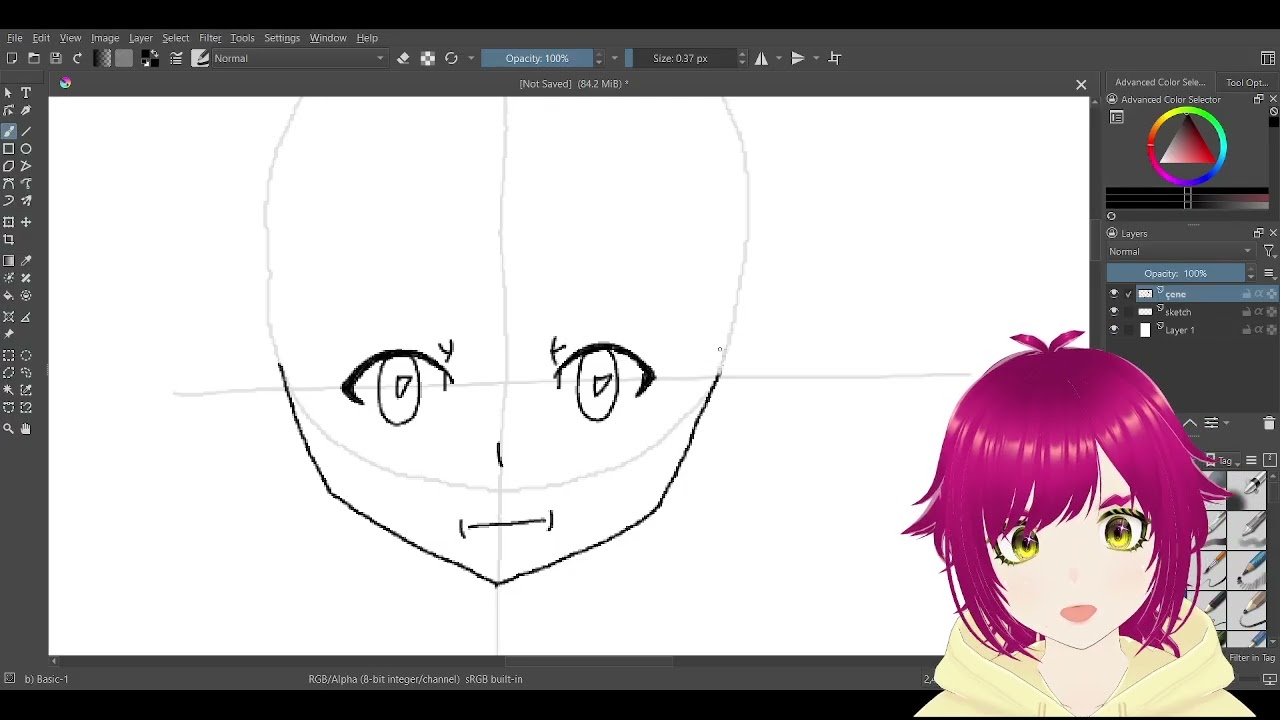Select the Crop tool
Viewport: 1280px width, 720px height.
(9, 240)
